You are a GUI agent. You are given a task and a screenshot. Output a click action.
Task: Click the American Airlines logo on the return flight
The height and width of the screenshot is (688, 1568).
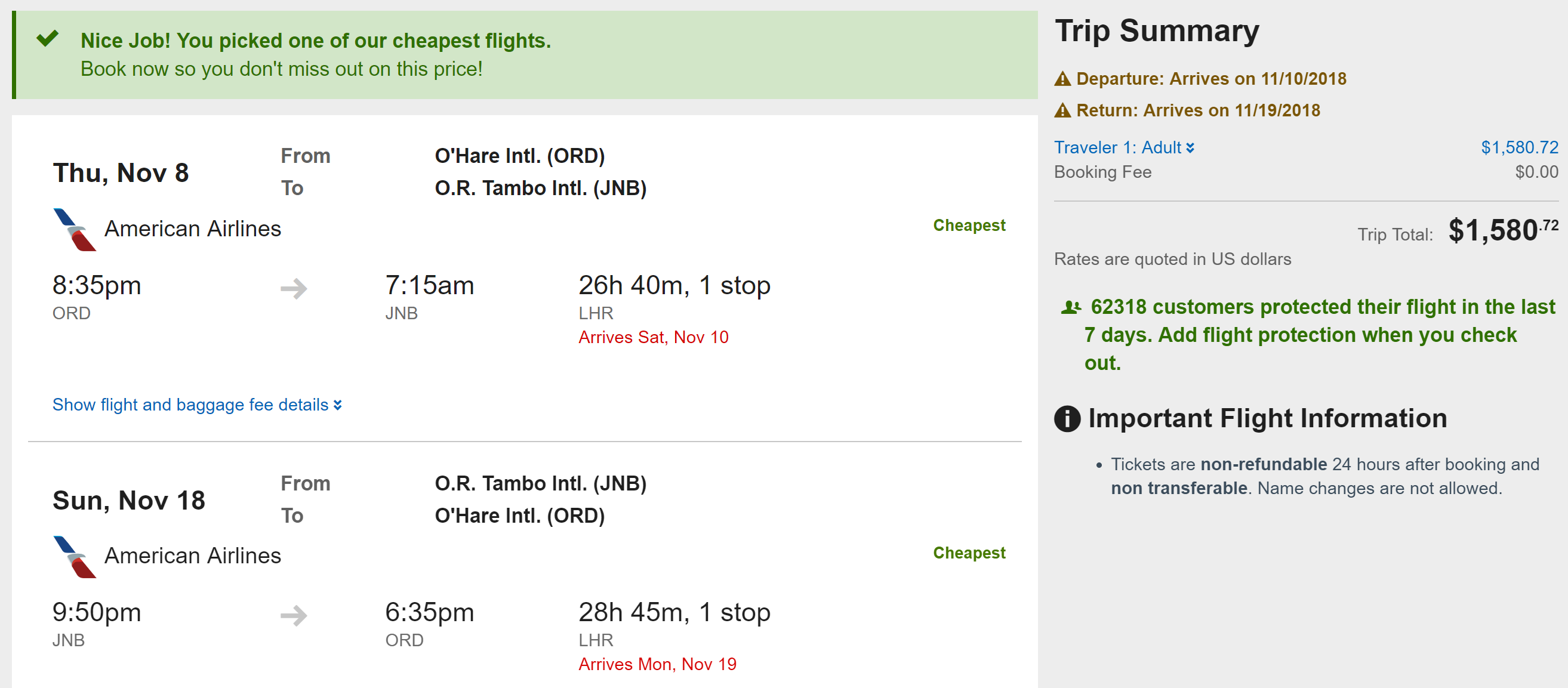[x=75, y=557]
